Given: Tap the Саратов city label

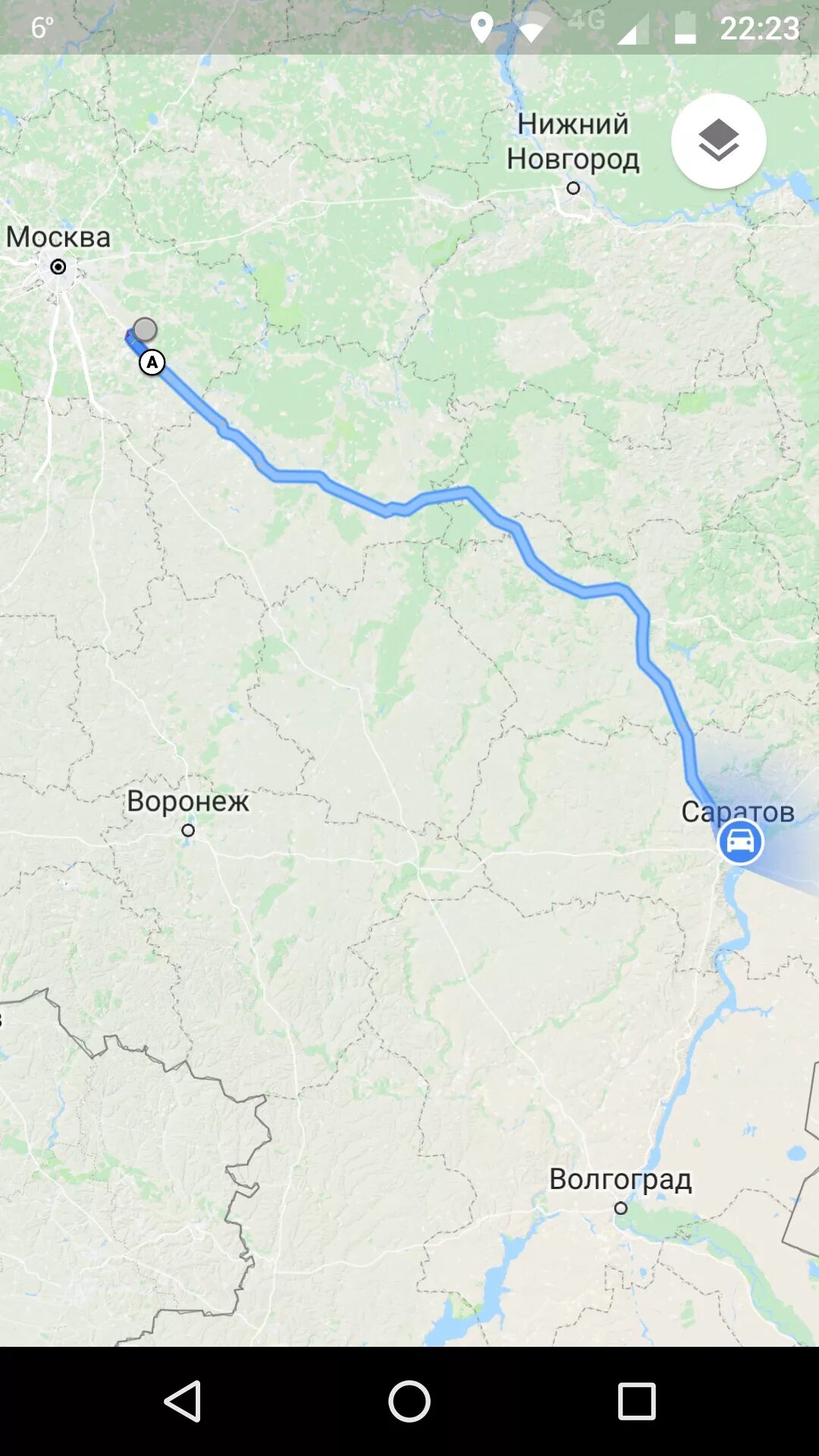Looking at the screenshot, I should [738, 811].
